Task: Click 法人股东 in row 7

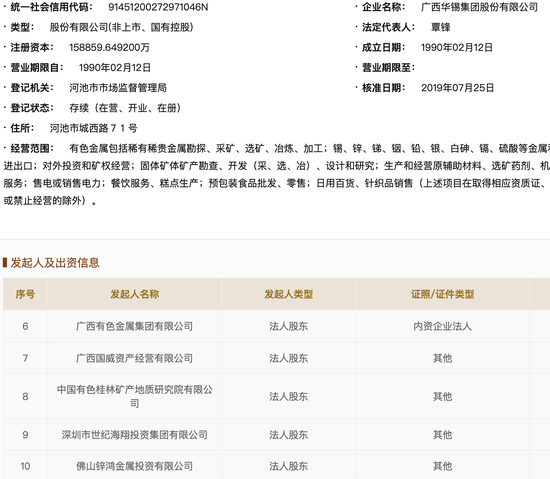Action: 289,358
